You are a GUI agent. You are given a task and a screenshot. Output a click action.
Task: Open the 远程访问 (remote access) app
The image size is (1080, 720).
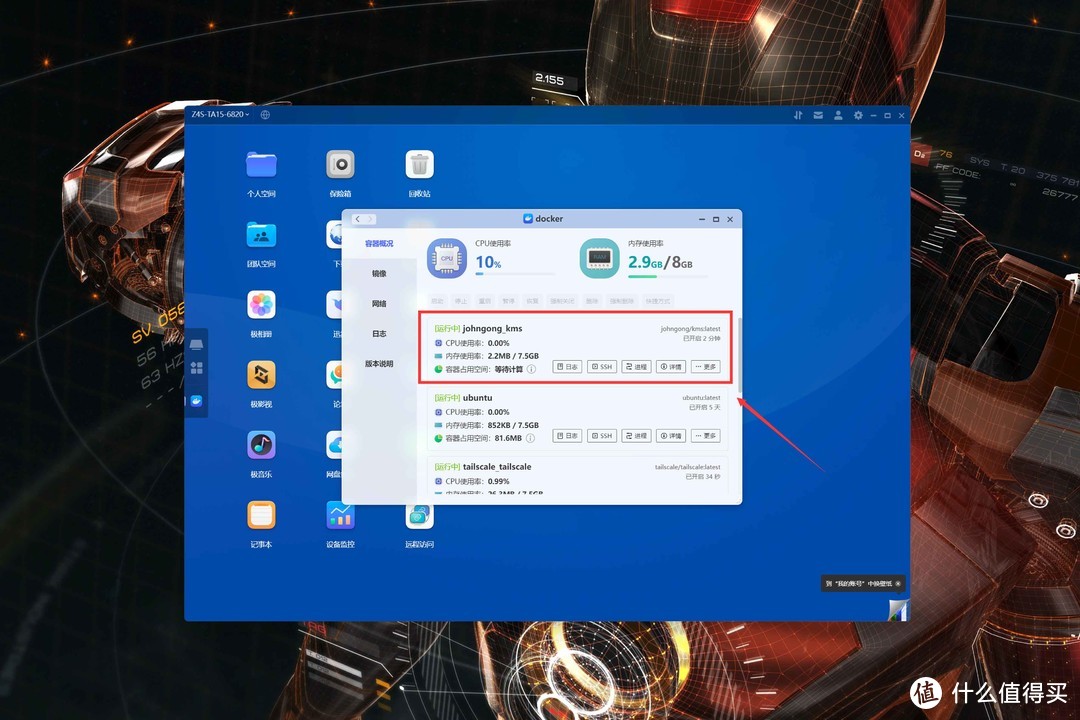point(419,517)
